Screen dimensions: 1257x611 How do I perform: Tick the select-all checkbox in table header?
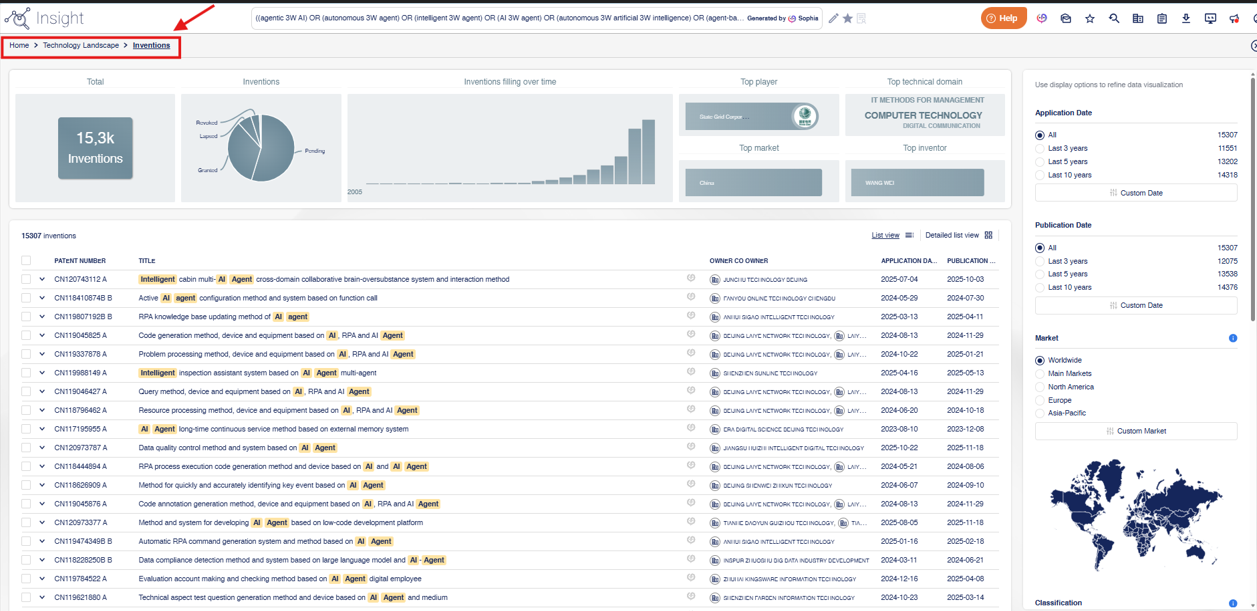pos(26,261)
